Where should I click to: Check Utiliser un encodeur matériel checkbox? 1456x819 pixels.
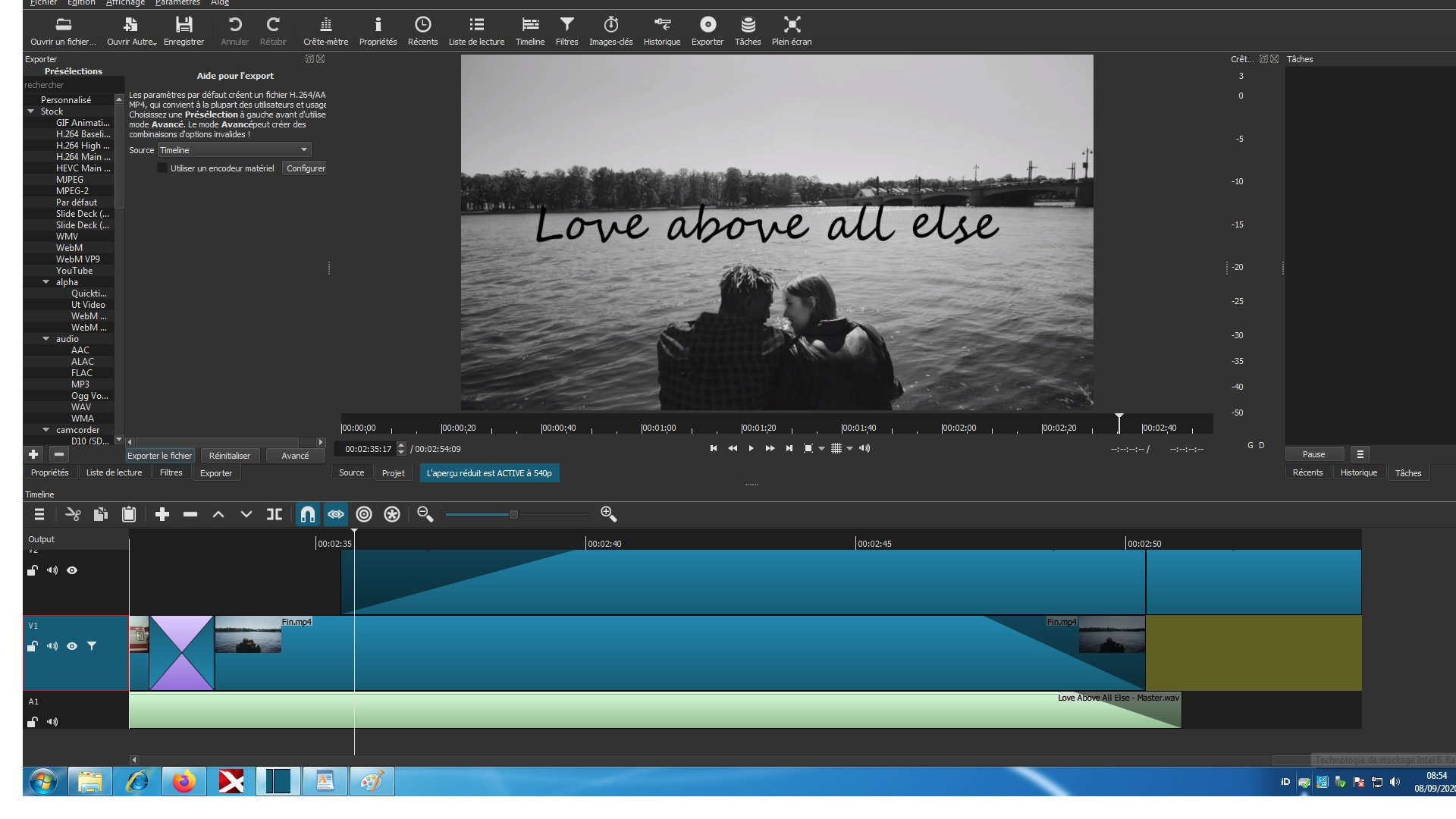click(162, 168)
